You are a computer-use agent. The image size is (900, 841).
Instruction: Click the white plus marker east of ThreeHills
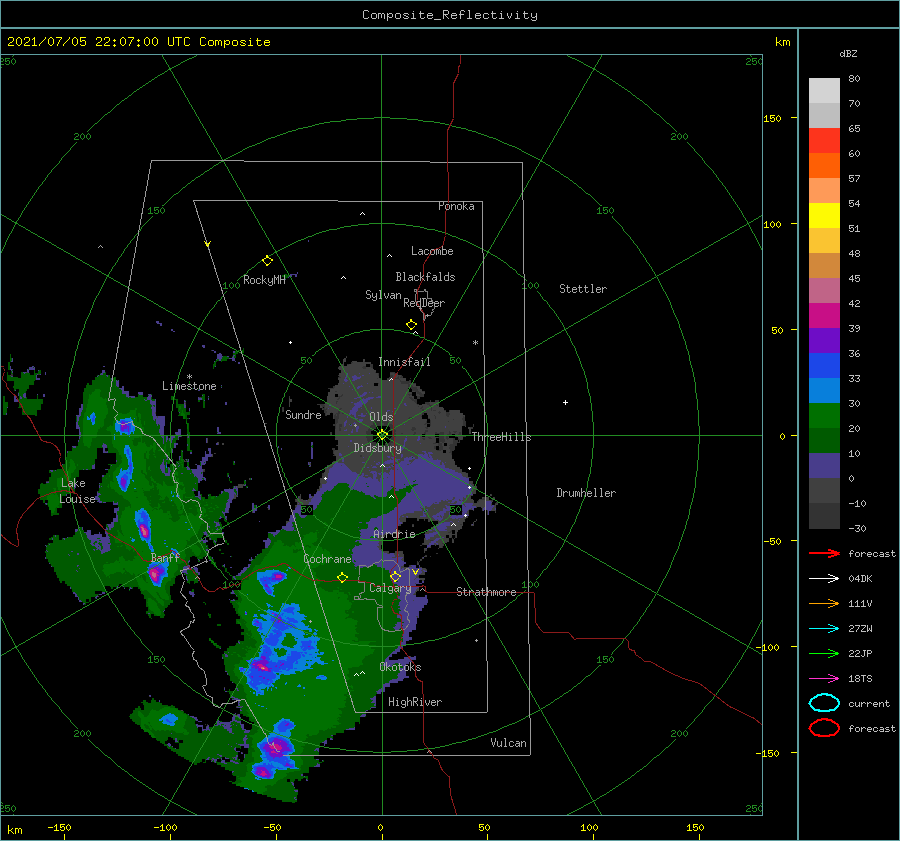(565, 402)
